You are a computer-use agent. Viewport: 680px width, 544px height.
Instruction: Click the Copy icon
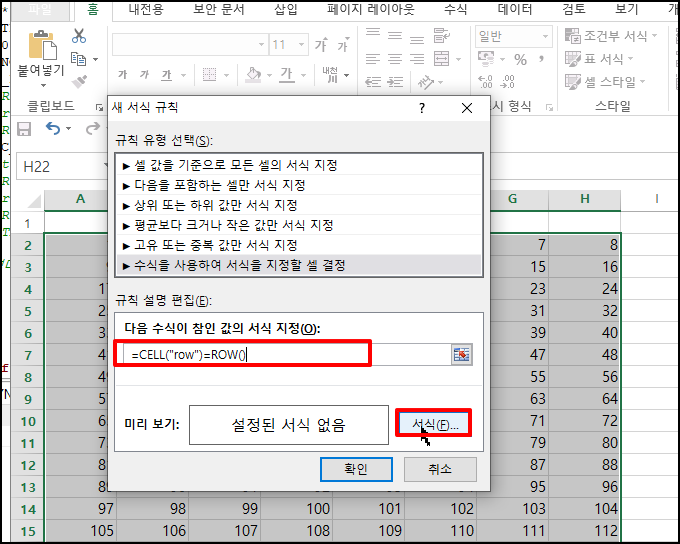coord(78,59)
